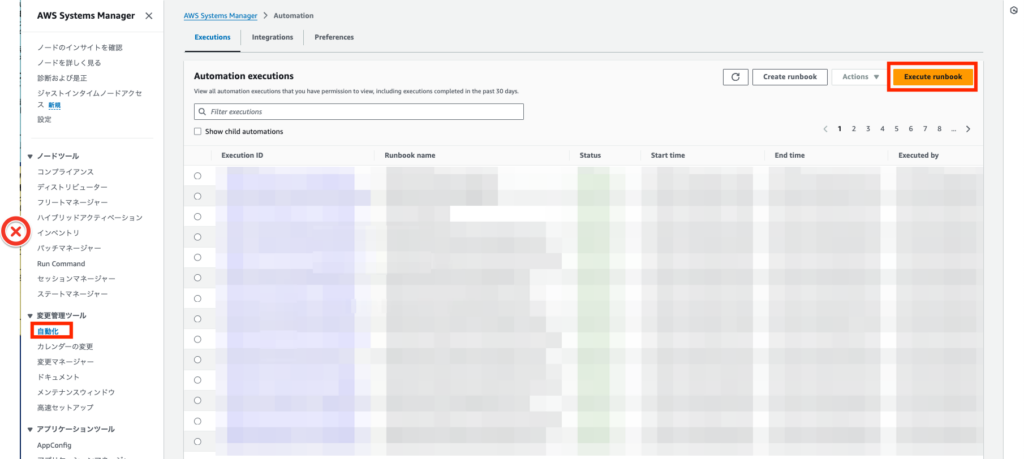Image resolution: width=1024 pixels, height=459 pixels.
Task: Open ディストリビューター in the sidebar
Action: point(72,187)
